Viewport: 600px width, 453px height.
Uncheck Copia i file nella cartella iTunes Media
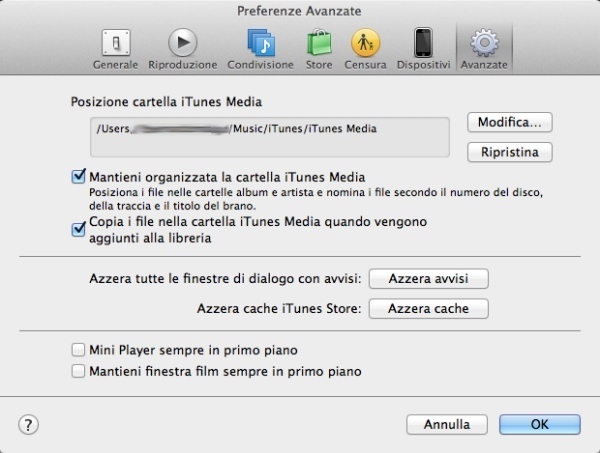click(78, 230)
